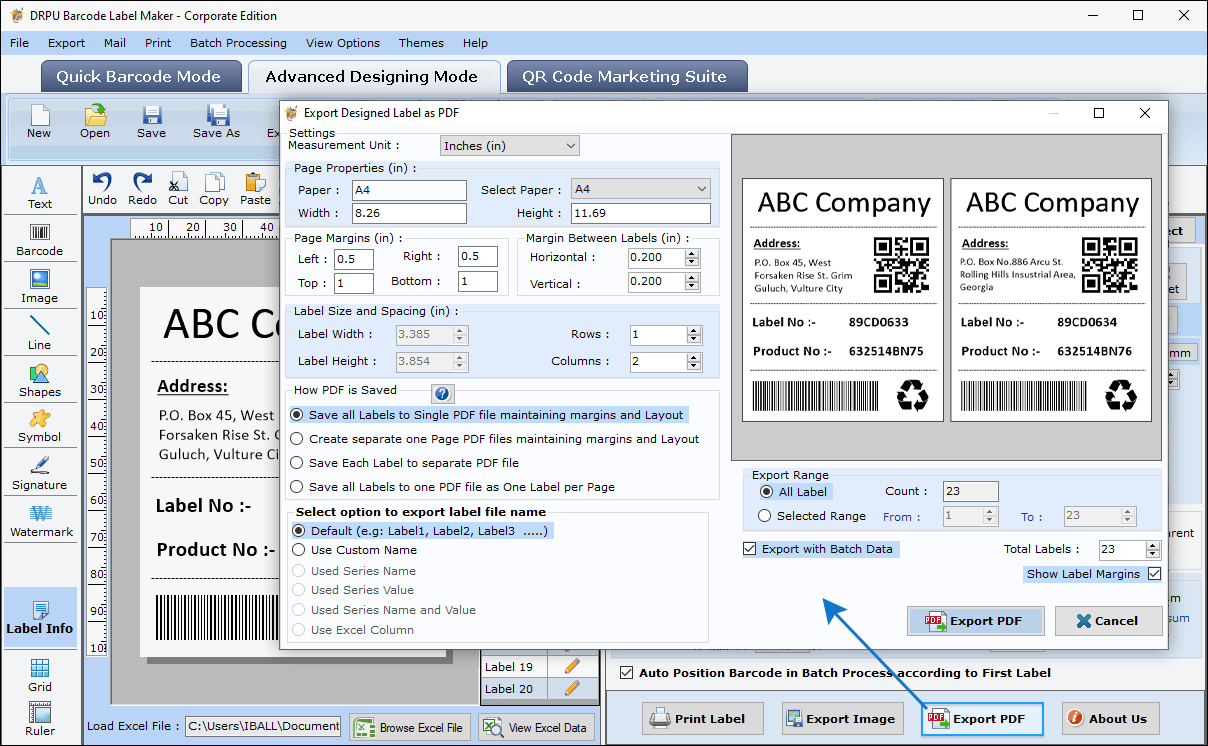Click the Cut icon
This screenshot has height=746, width=1208.
[178, 188]
